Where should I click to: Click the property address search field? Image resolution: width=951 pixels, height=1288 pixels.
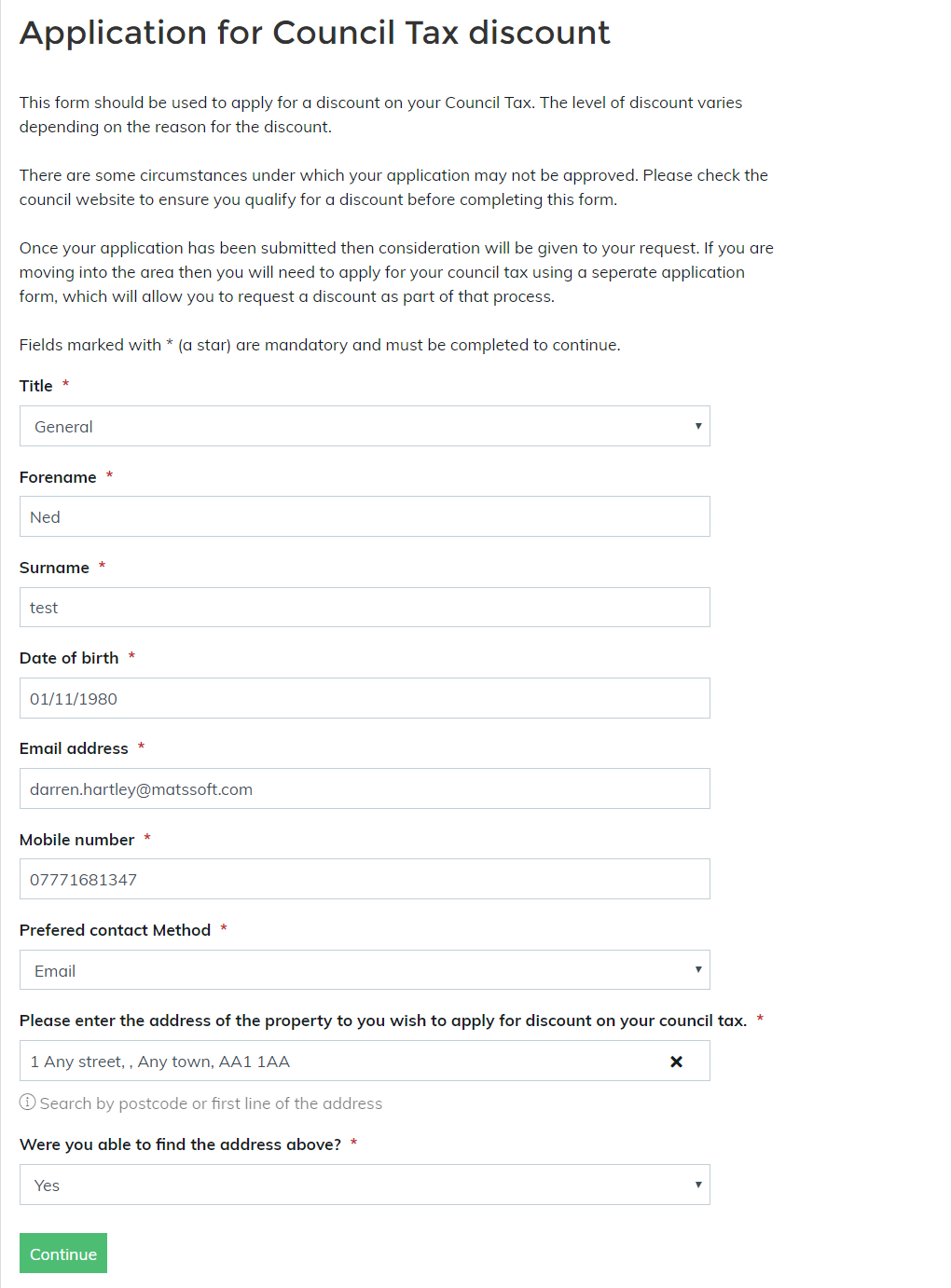pyautogui.click(x=336, y=1062)
